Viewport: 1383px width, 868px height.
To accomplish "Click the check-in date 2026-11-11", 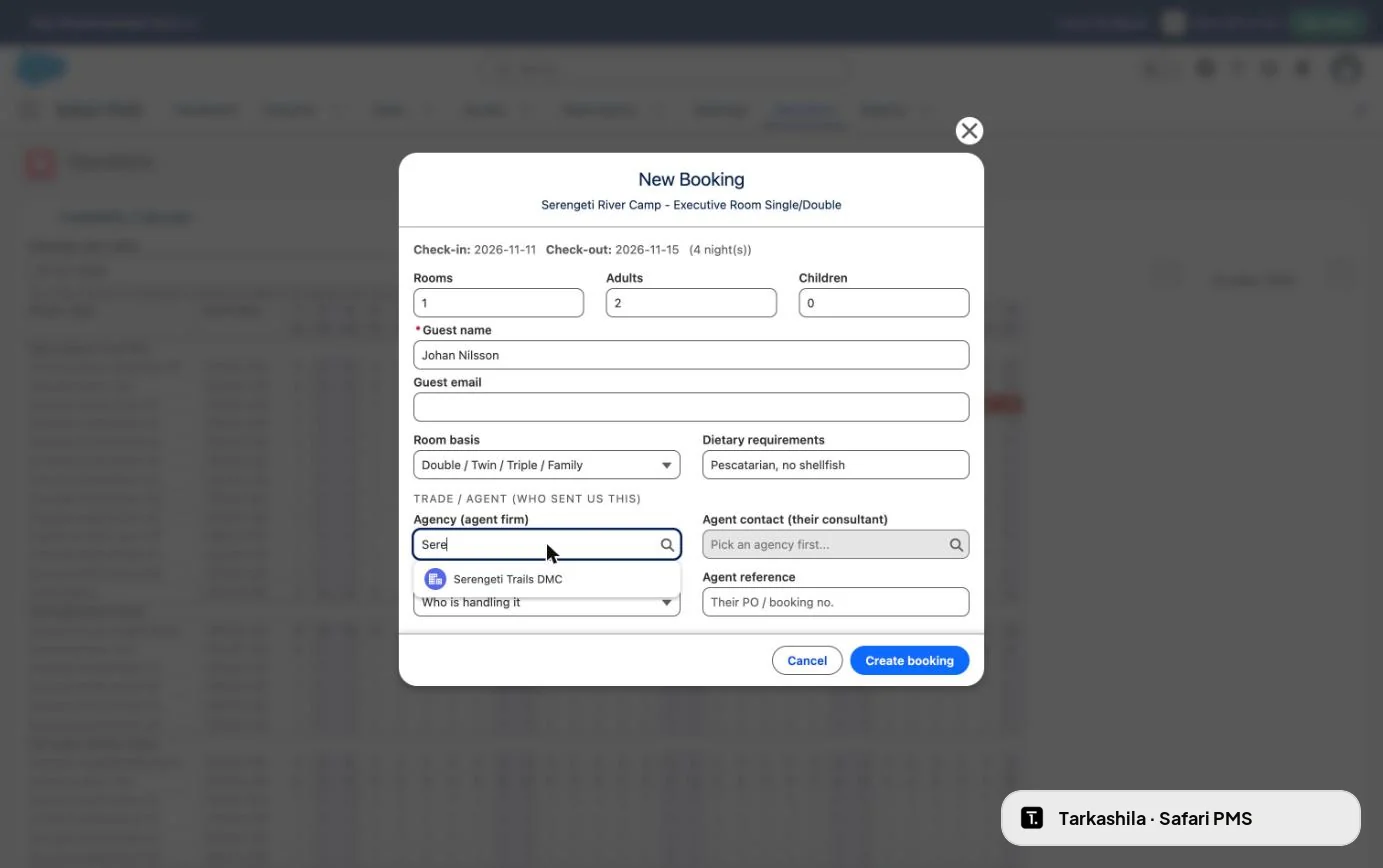I will click(505, 250).
